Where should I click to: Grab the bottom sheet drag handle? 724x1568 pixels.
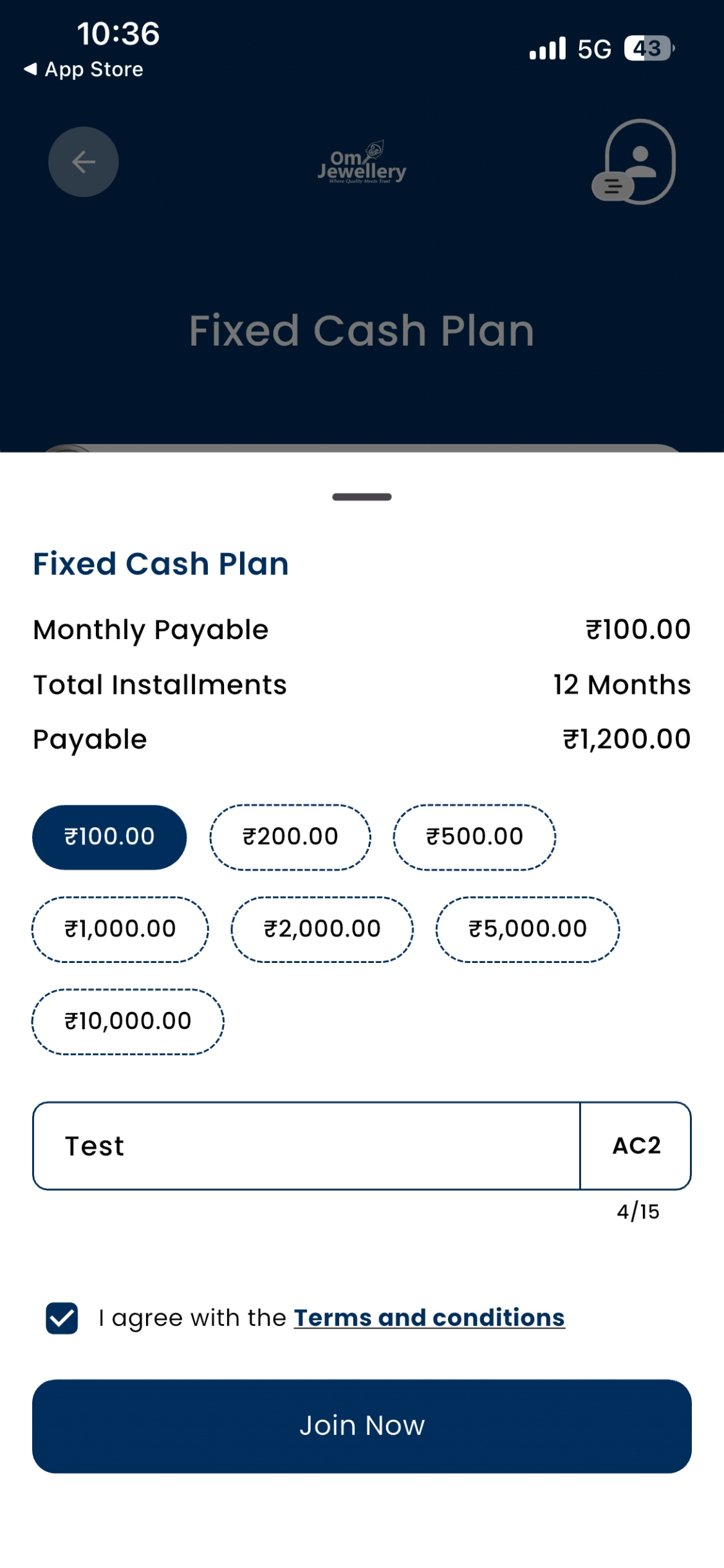pyautogui.click(x=362, y=497)
